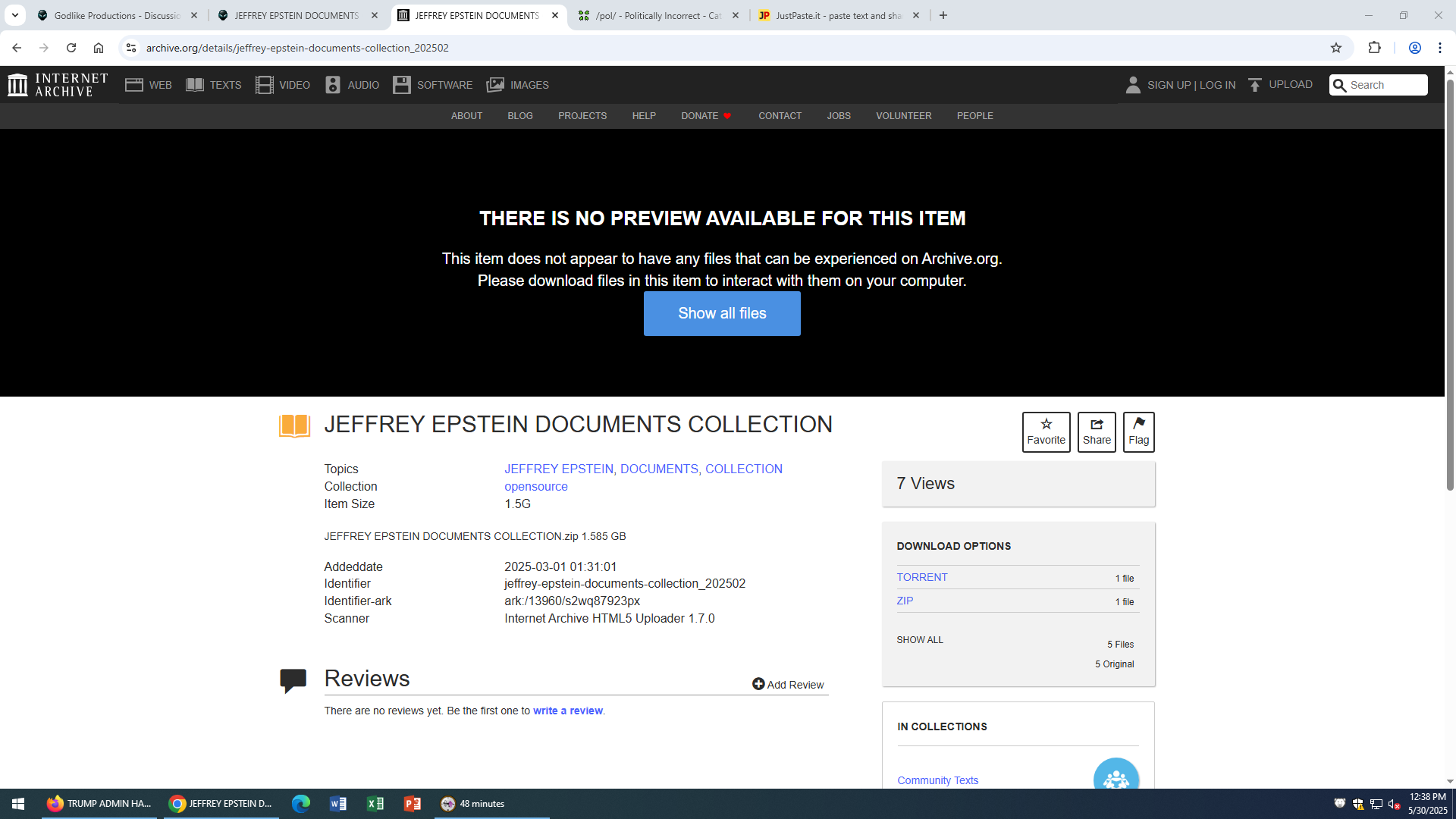The height and width of the screenshot is (819, 1456).
Task: Flag this item
Action: click(1138, 432)
